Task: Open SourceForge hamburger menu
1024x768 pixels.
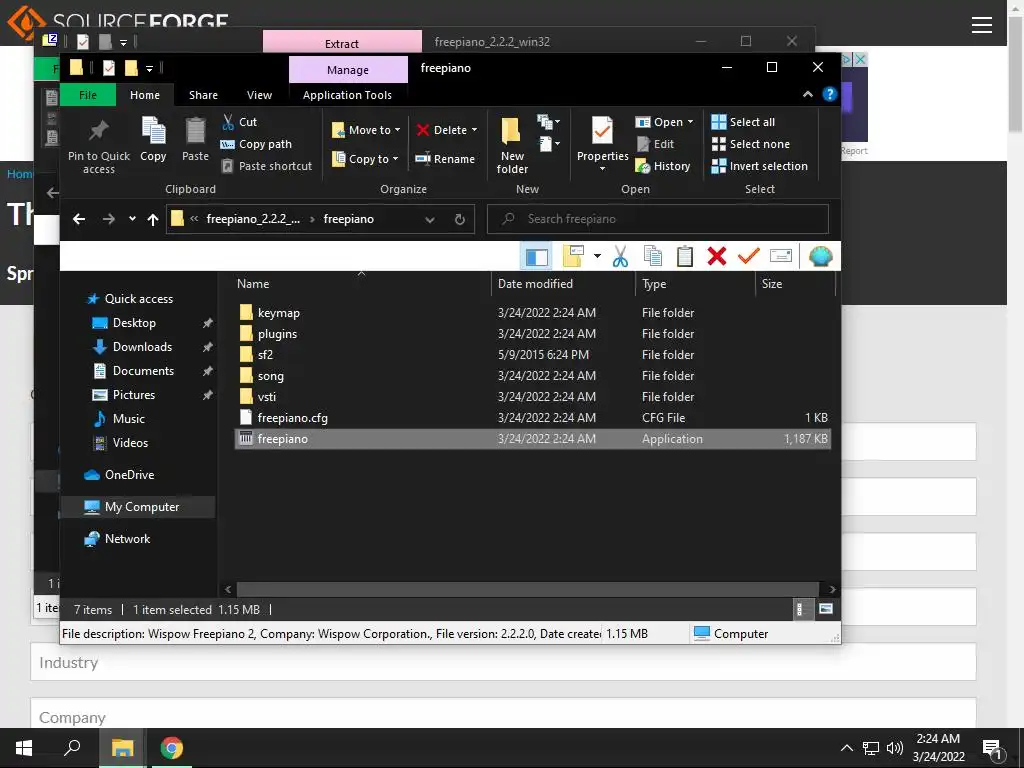Action: pos(982,25)
